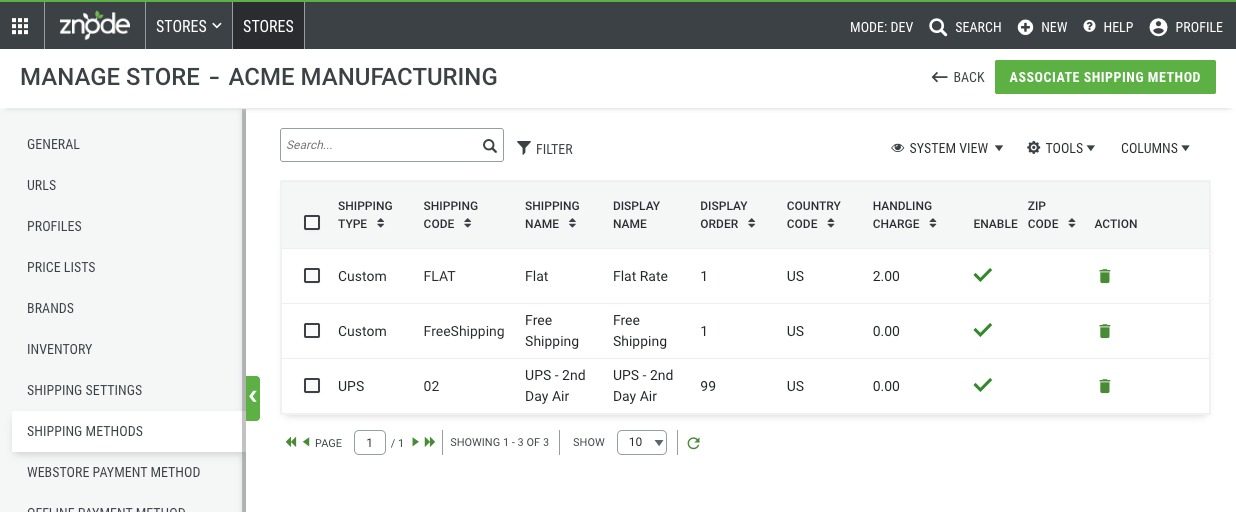
Task: Go to last page of results
Action: point(430,442)
